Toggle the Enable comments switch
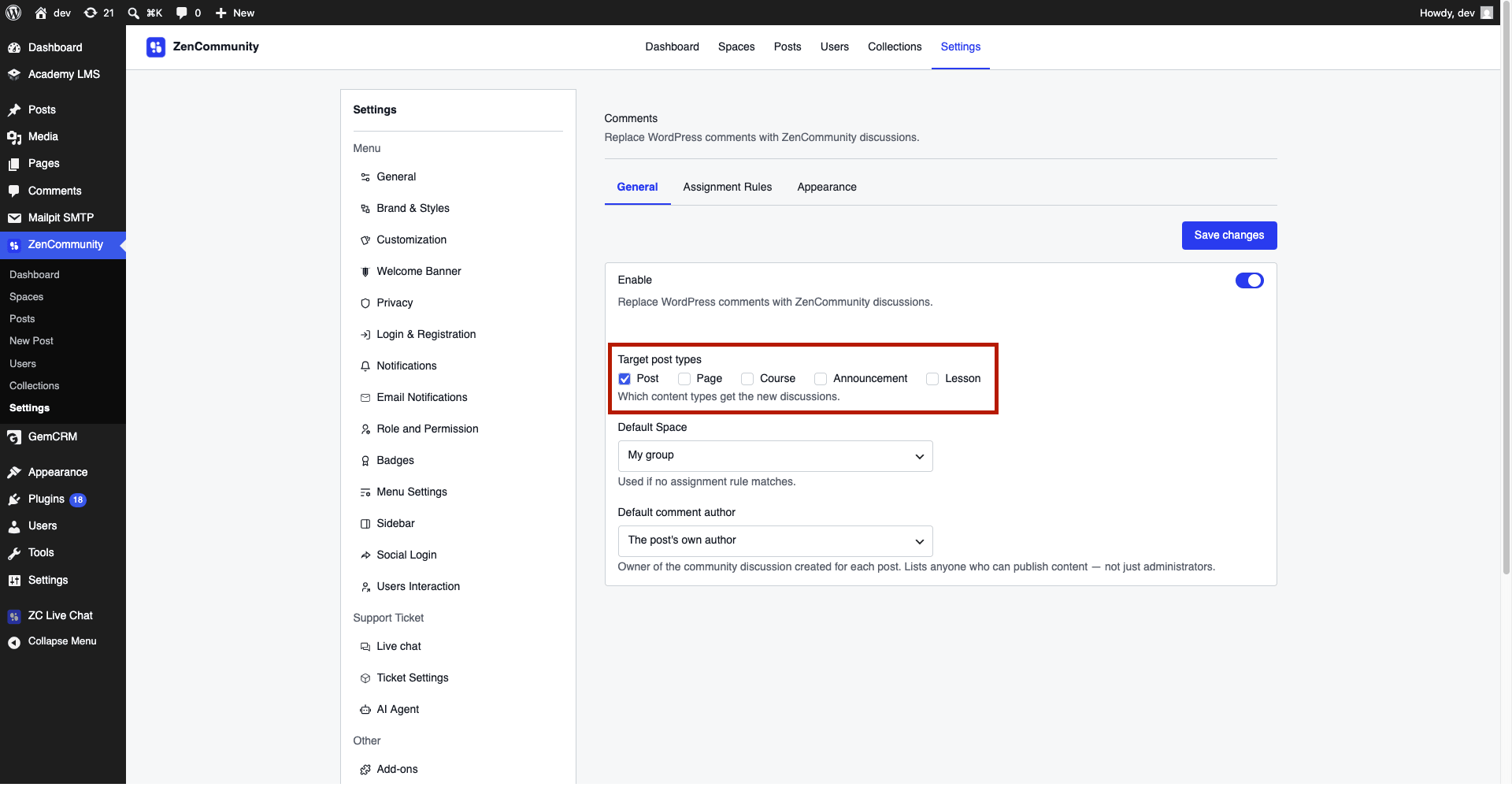This screenshot has height=802, width=1512. [1249, 280]
